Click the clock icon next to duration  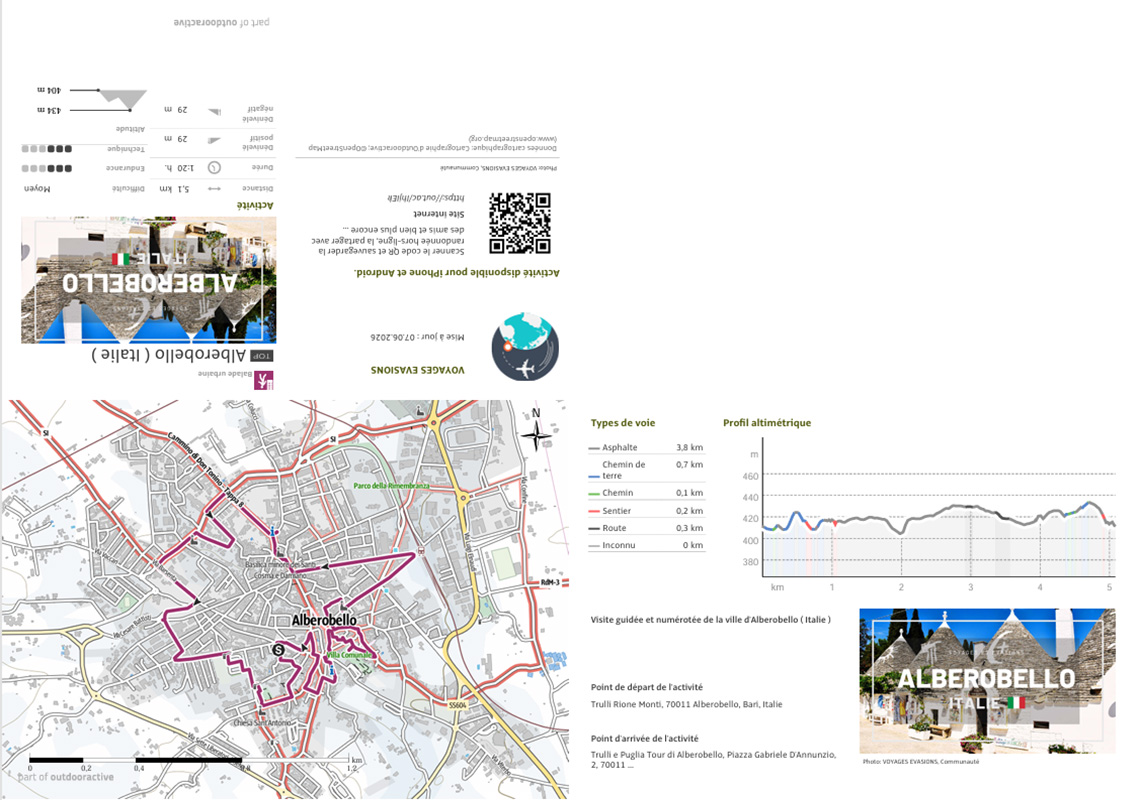[x=214, y=167]
